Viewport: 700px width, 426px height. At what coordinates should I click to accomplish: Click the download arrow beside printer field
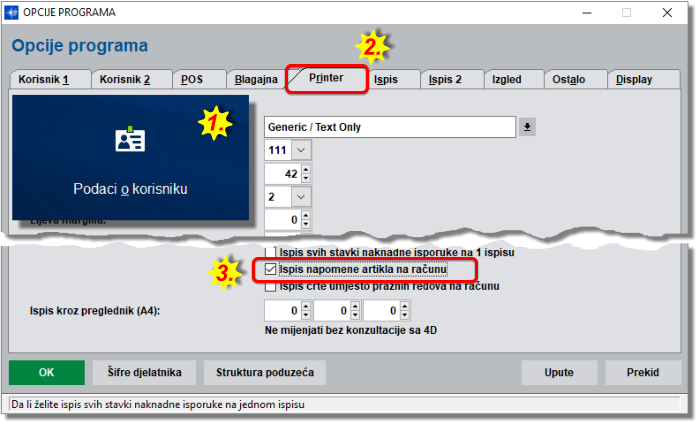tap(528, 127)
